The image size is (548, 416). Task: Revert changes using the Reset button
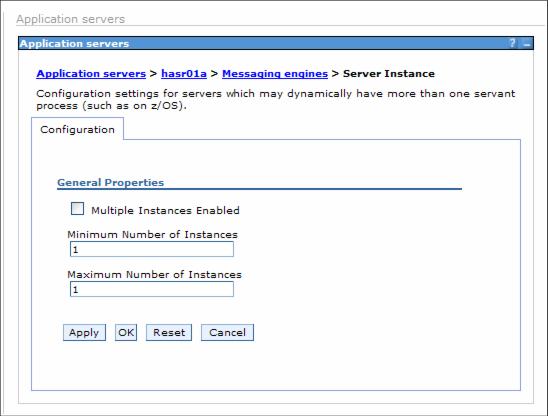pyautogui.click(x=169, y=332)
